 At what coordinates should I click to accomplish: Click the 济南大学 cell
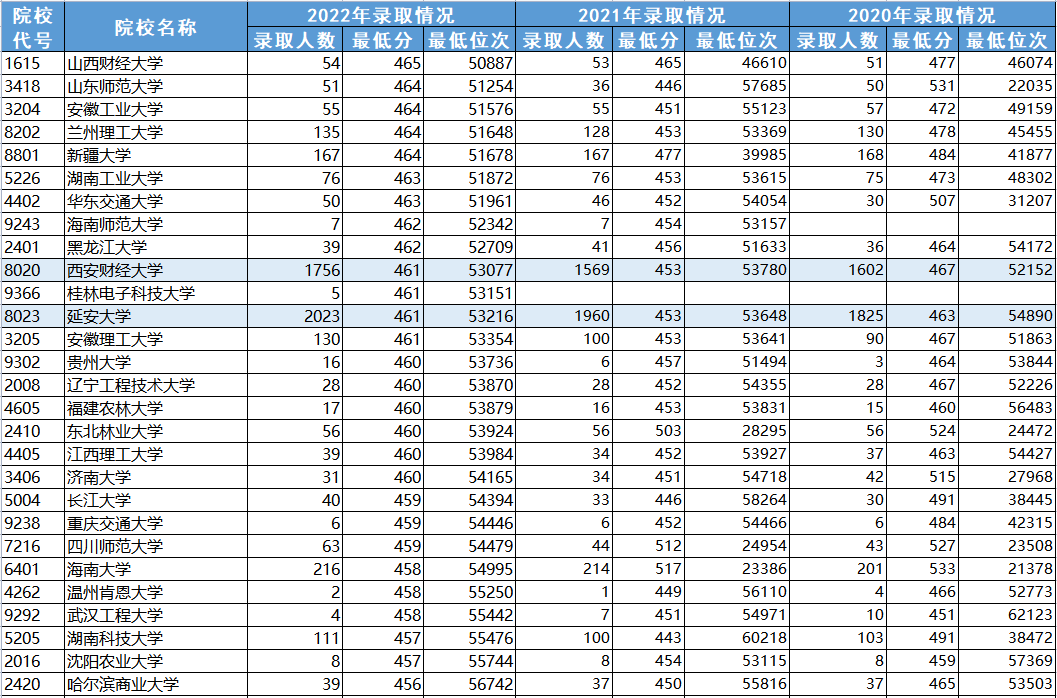click(156, 477)
